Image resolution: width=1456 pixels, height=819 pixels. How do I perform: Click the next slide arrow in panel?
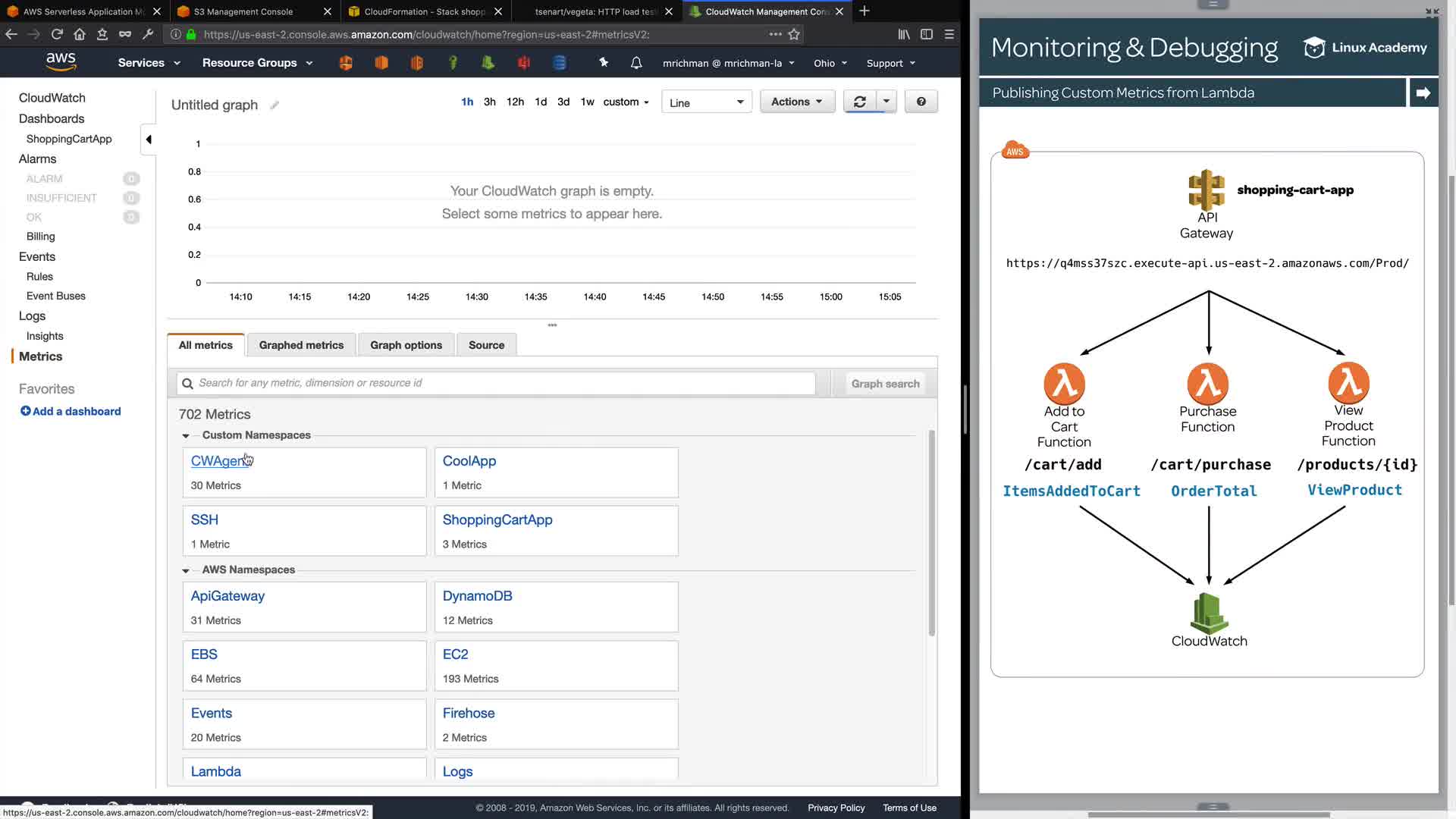point(1423,93)
